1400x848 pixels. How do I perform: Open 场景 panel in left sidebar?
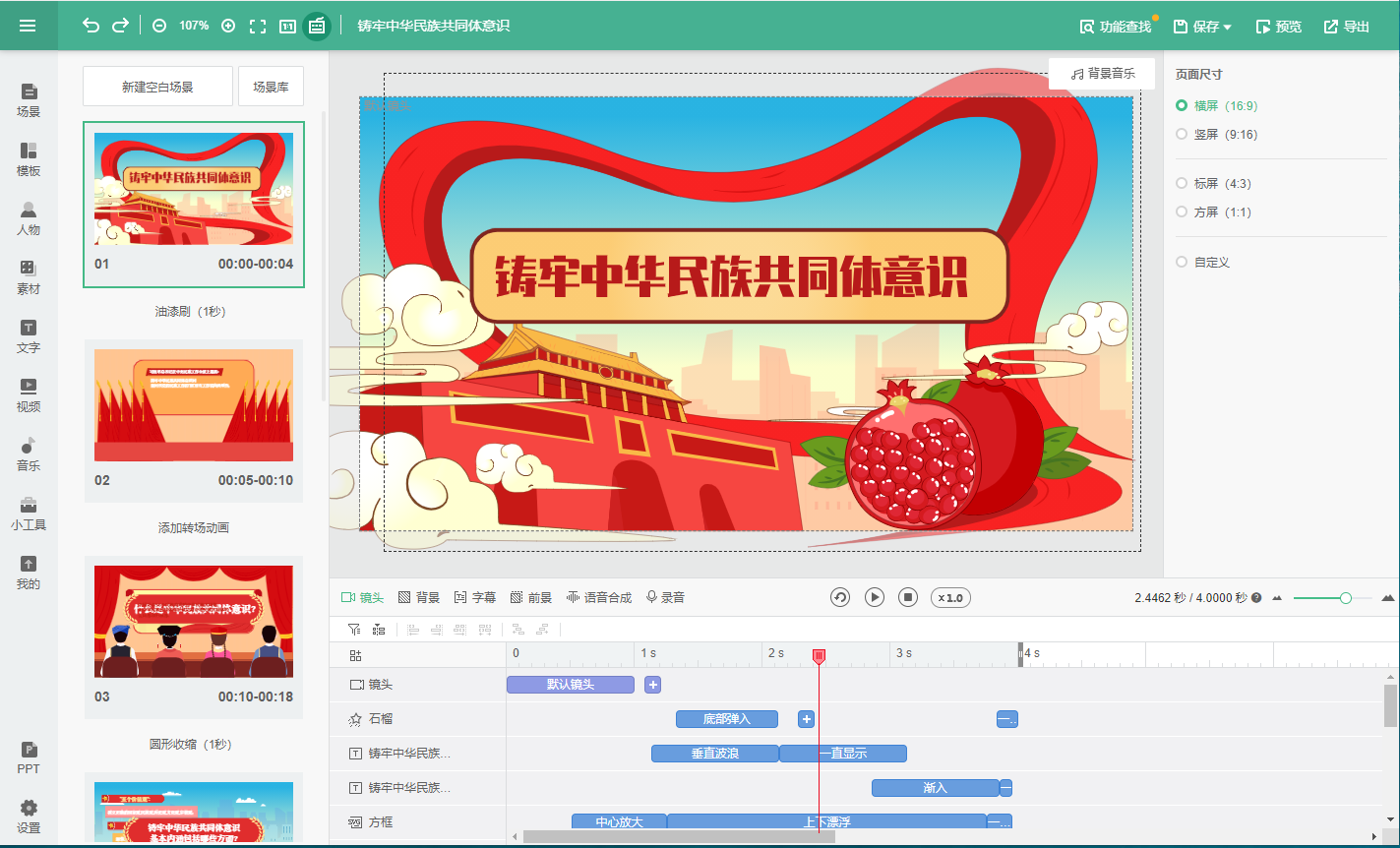tap(29, 100)
